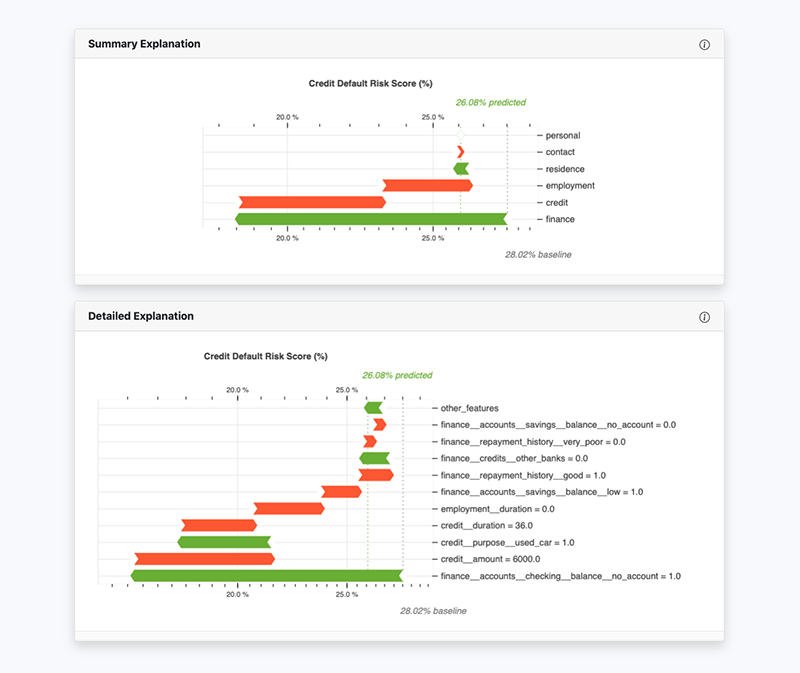
Task: Click the finance__repayment_history__good = 1.0 bar
Action: pyautogui.click(x=378, y=475)
